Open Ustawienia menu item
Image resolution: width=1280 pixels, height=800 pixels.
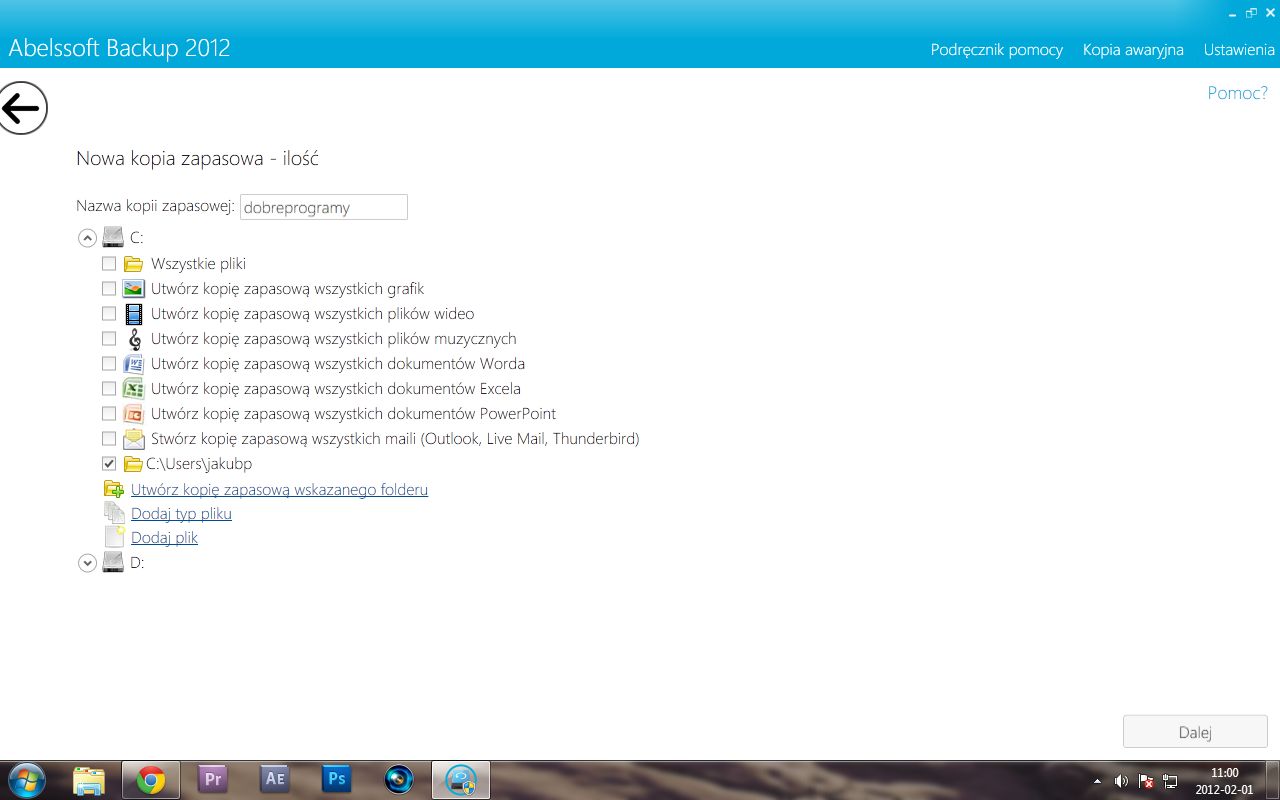coord(1239,49)
